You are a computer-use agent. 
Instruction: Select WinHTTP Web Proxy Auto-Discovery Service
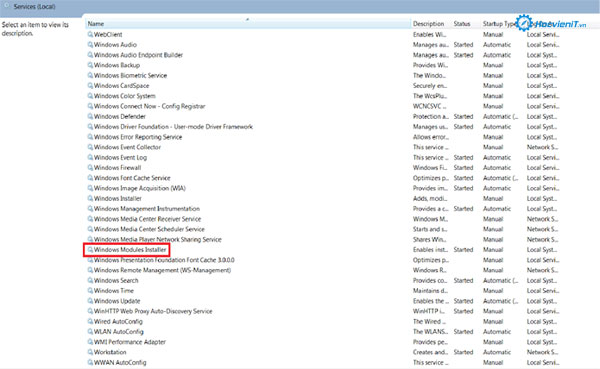point(153,311)
